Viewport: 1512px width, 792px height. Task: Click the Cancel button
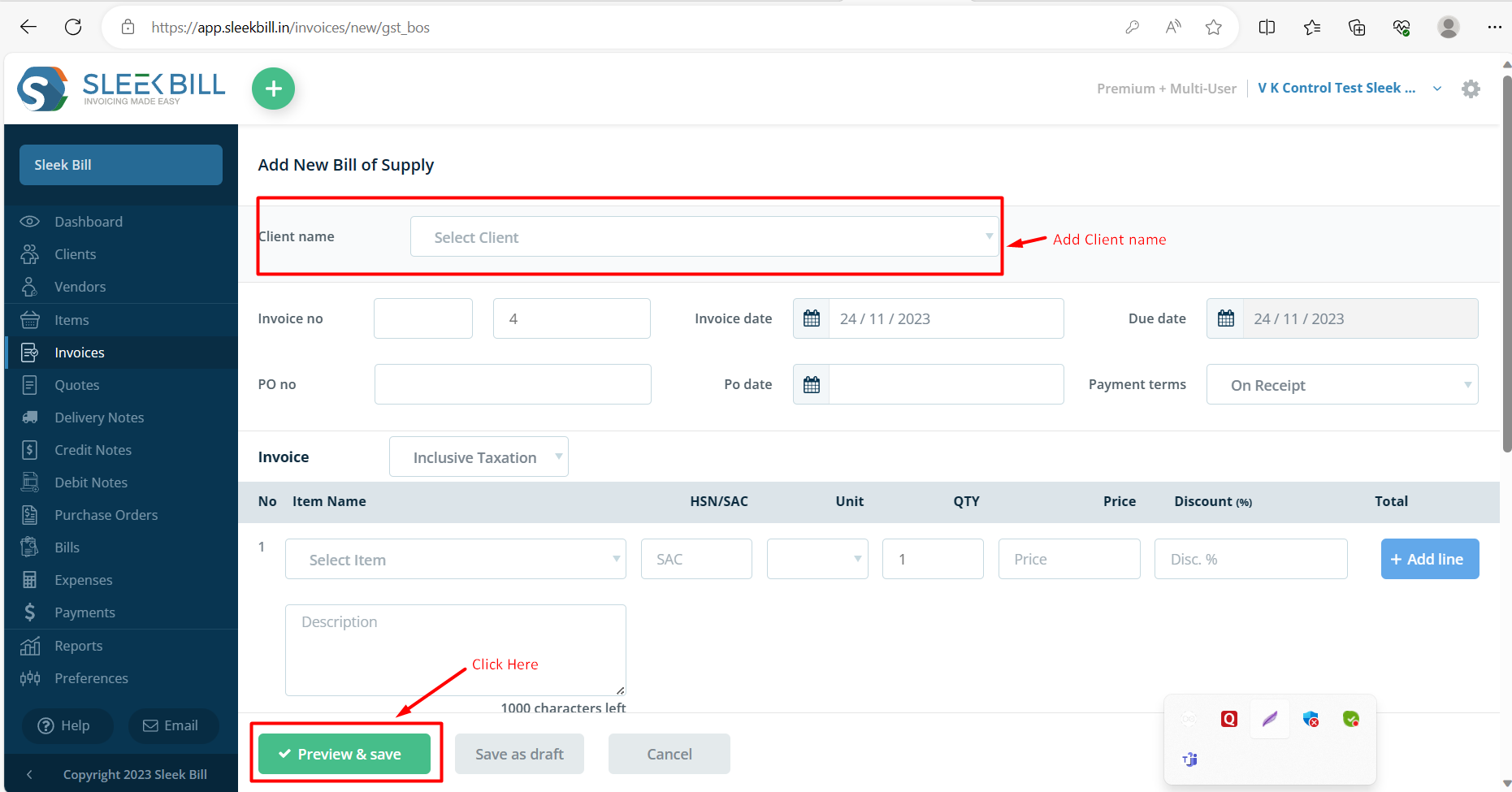669,754
